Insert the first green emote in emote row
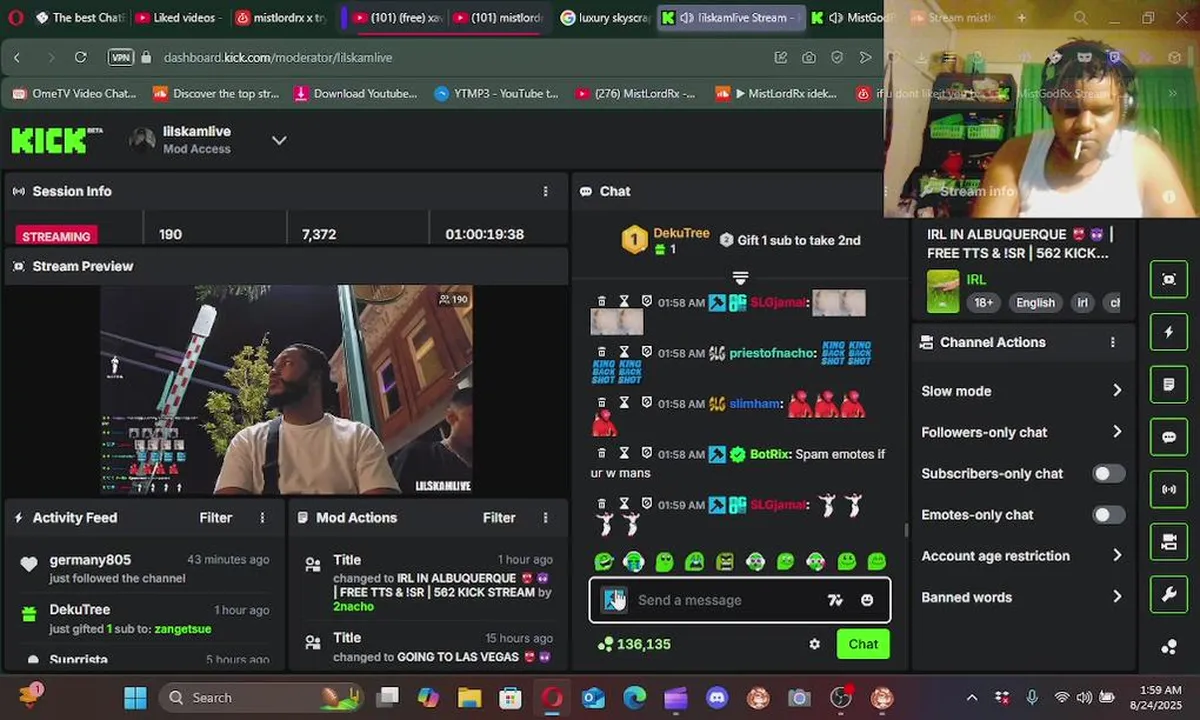Screen dimensions: 1200x720 click(x=603, y=562)
